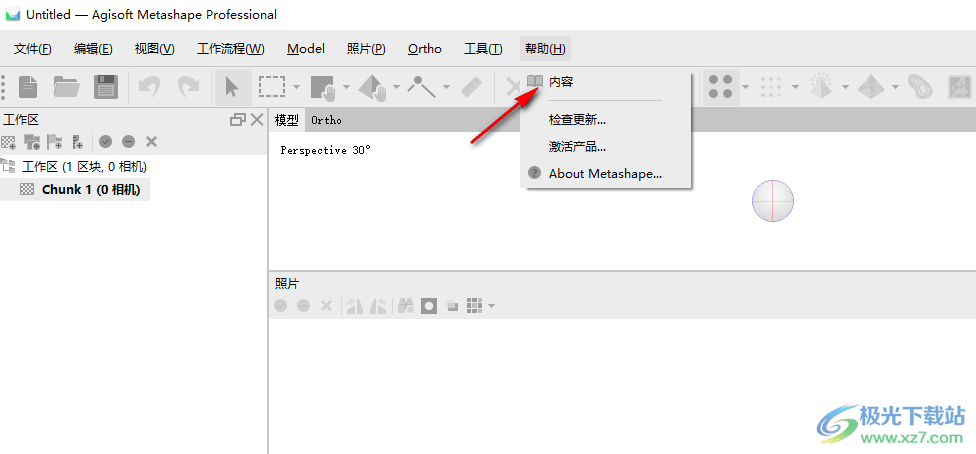
Task: Open the point cloud view dropdown arrow
Action: click(746, 87)
